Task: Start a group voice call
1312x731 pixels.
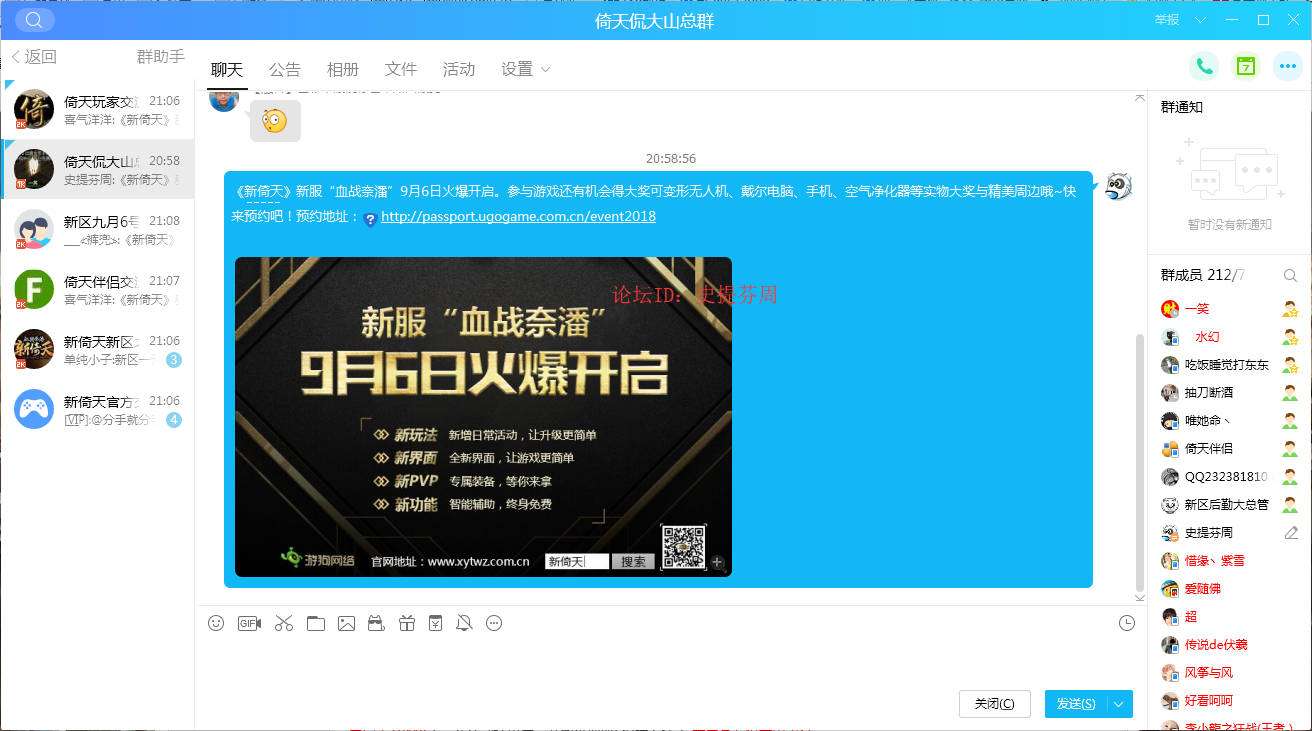Action: pyautogui.click(x=1204, y=66)
